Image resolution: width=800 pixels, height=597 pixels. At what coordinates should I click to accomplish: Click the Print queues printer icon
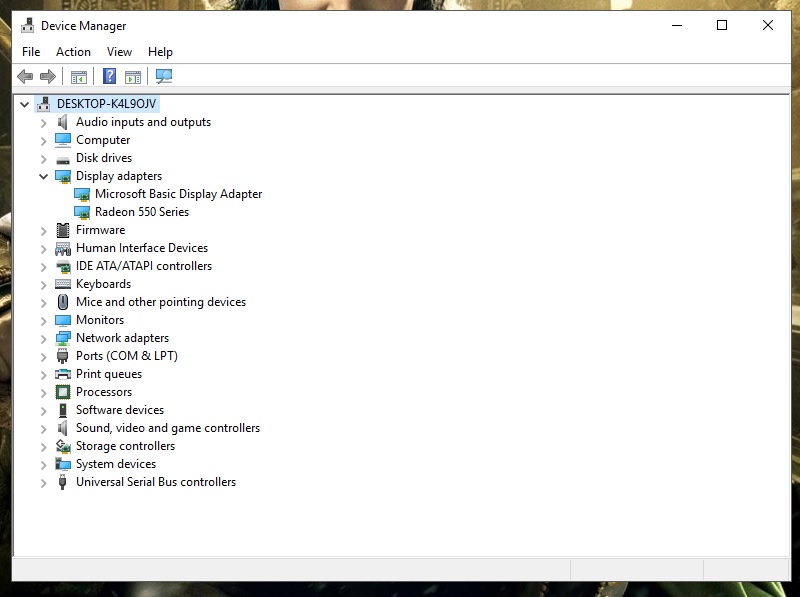63,374
